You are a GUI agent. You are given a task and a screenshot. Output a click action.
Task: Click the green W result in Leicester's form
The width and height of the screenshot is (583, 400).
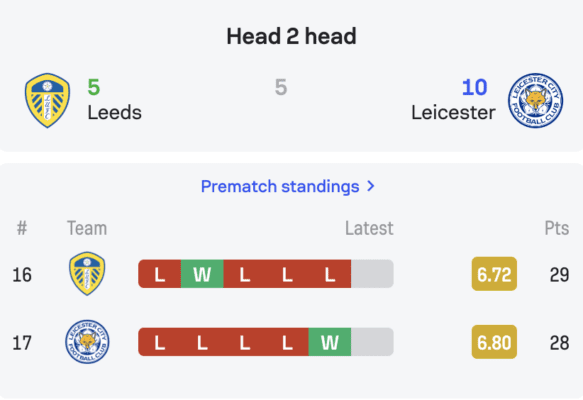pyautogui.click(x=330, y=342)
